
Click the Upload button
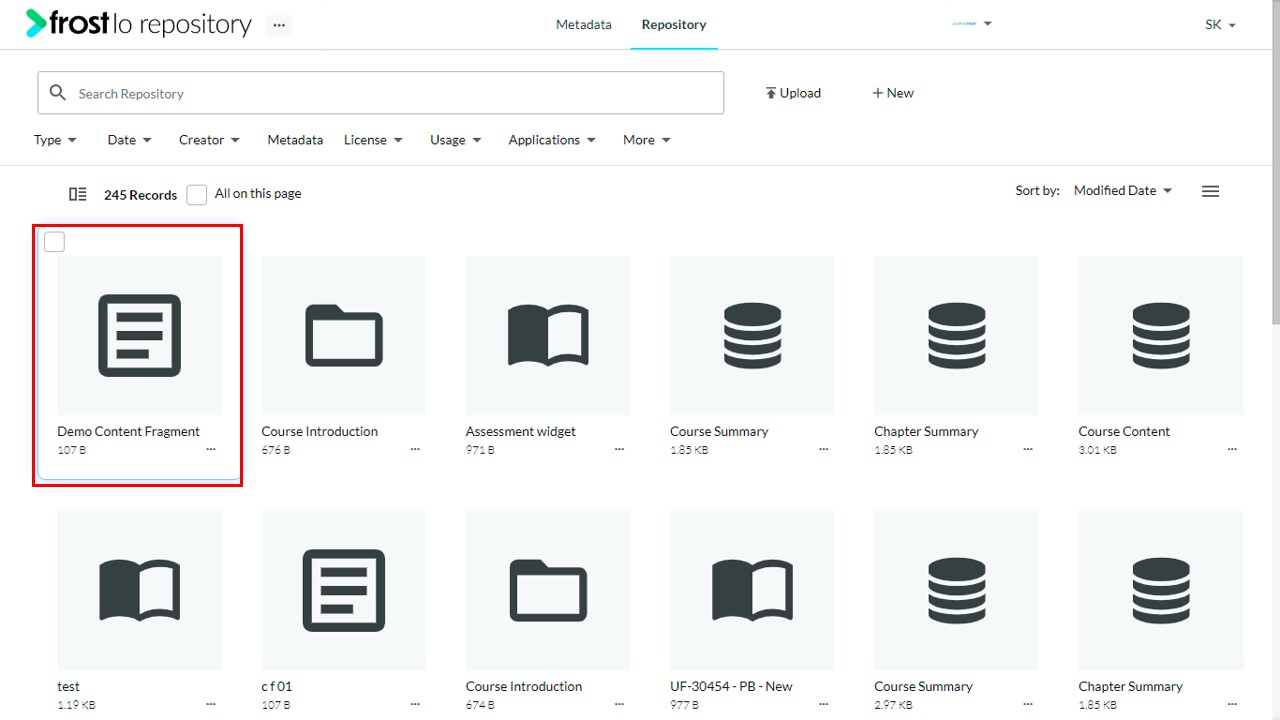click(793, 93)
